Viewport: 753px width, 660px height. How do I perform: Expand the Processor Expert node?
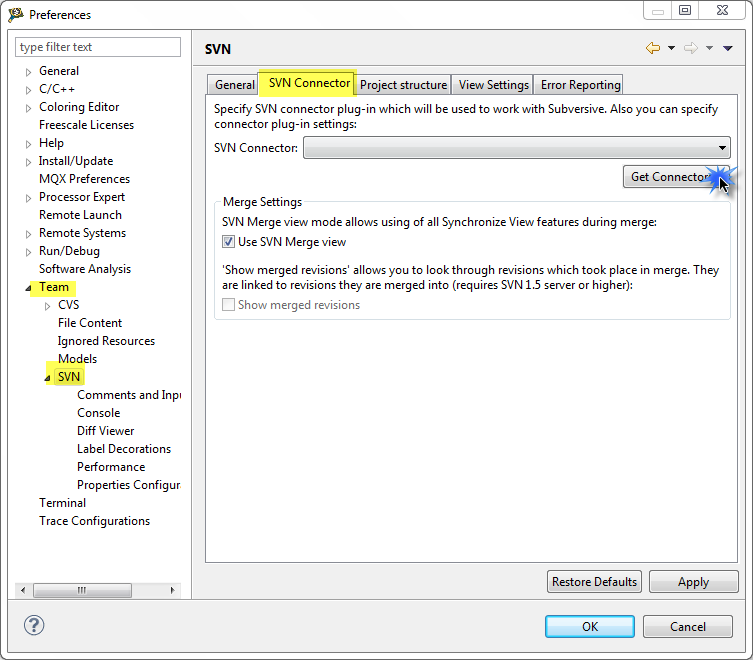[28, 198]
